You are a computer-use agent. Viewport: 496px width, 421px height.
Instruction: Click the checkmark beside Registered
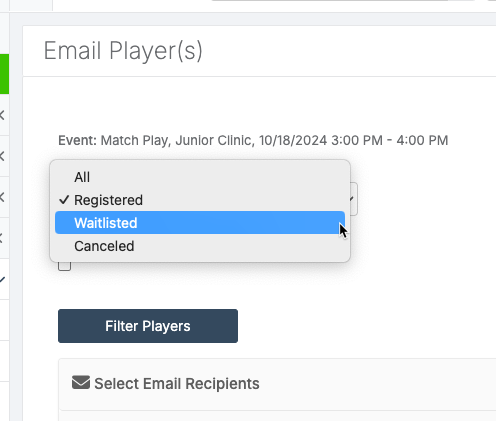64,200
